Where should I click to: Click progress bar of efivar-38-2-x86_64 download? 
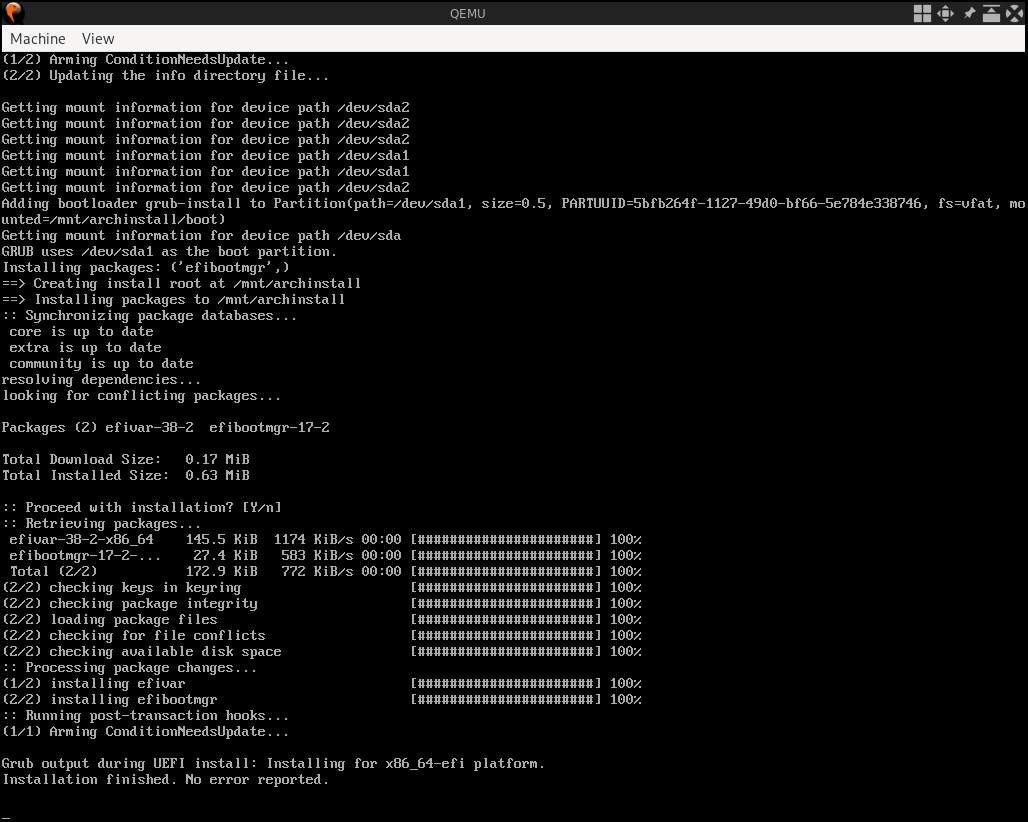click(505, 539)
